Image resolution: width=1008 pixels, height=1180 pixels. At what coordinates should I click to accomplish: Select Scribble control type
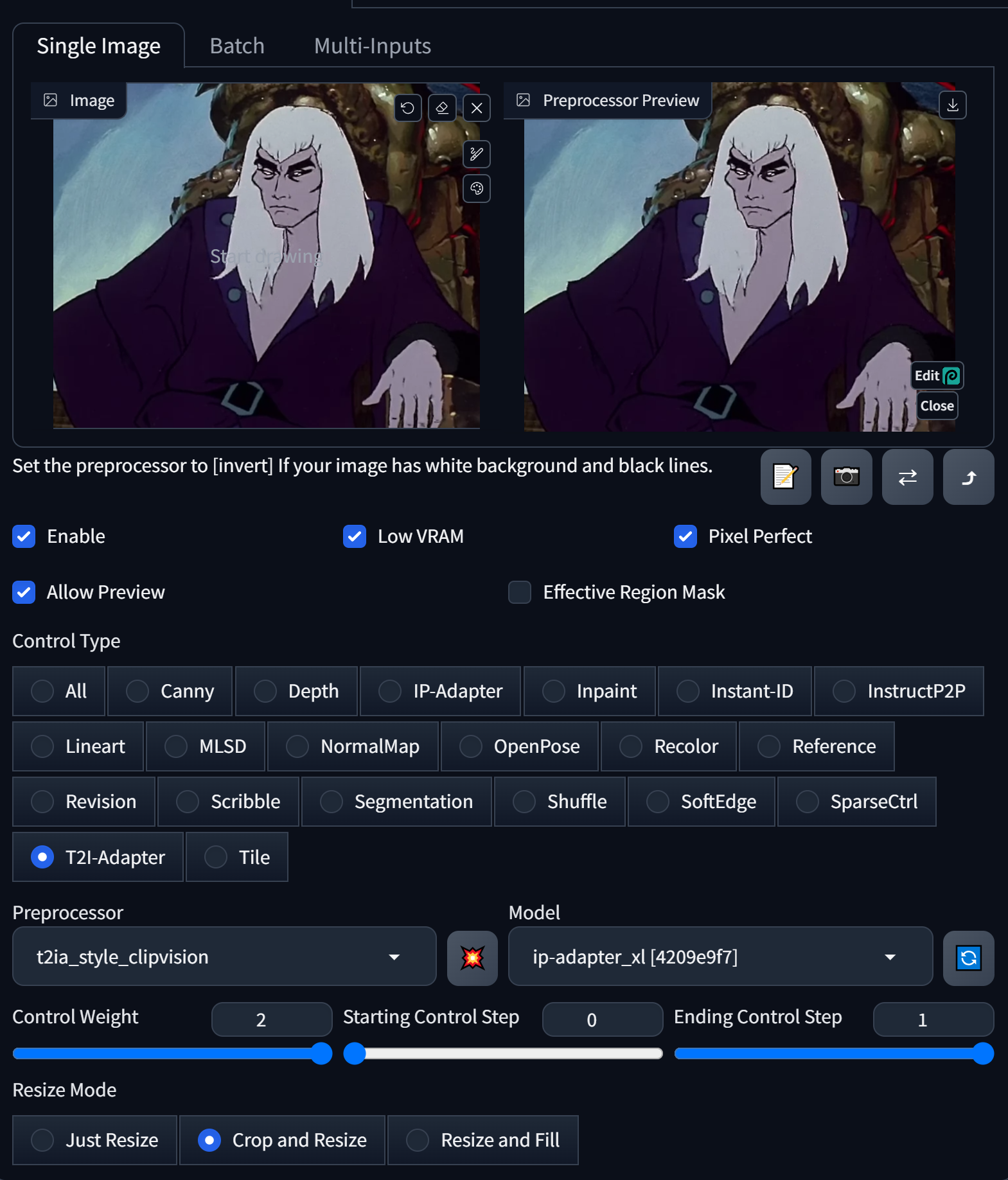[229, 802]
